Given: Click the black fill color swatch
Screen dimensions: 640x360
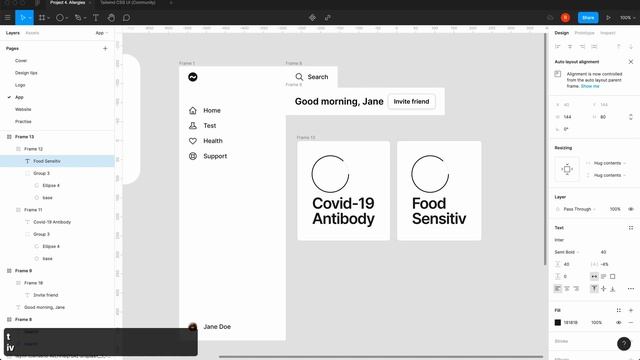Looking at the screenshot, I should [558, 322].
